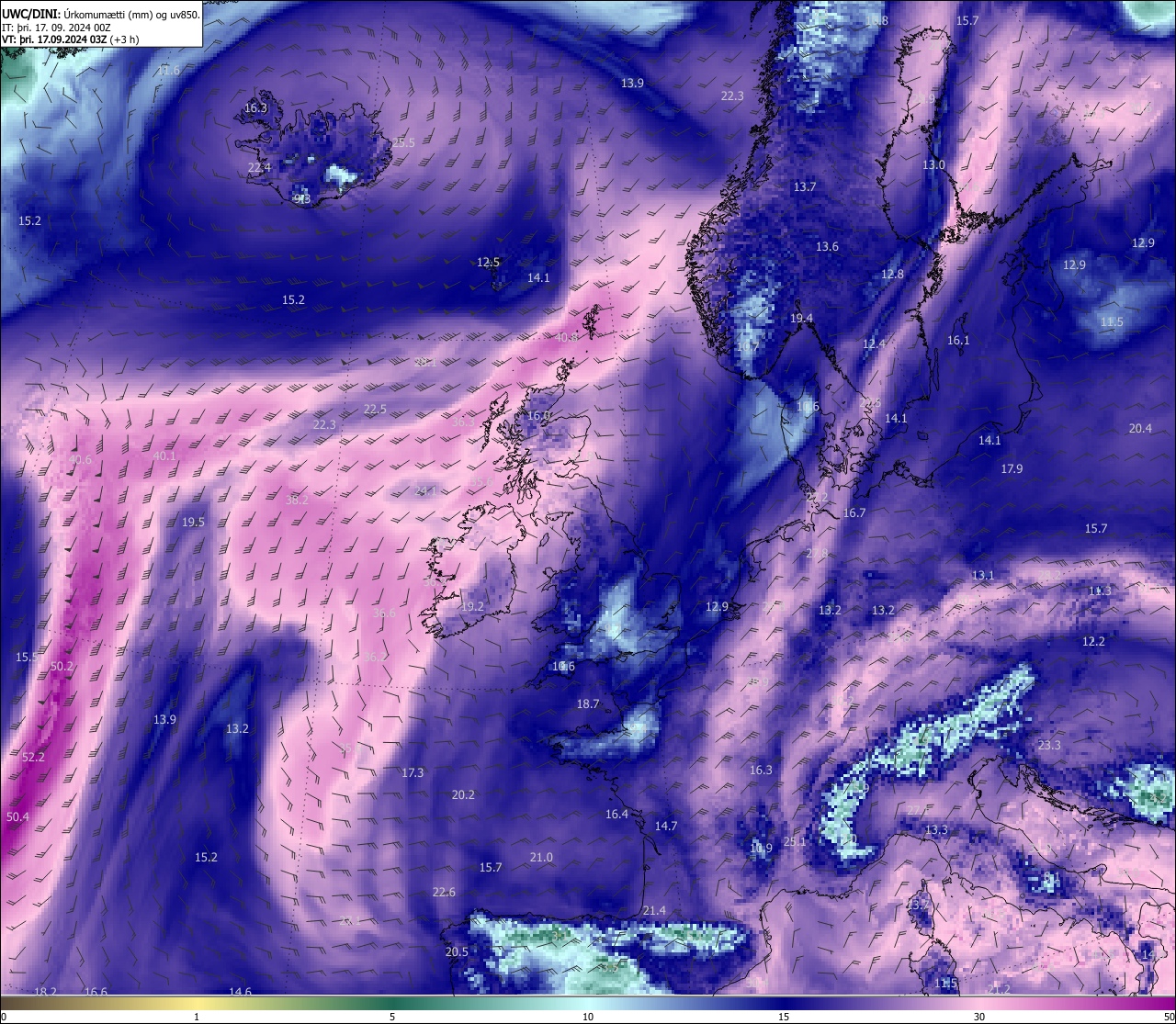1176x1024 pixels.
Task: Click the colour scale tick label '10'
Action: (x=588, y=1016)
